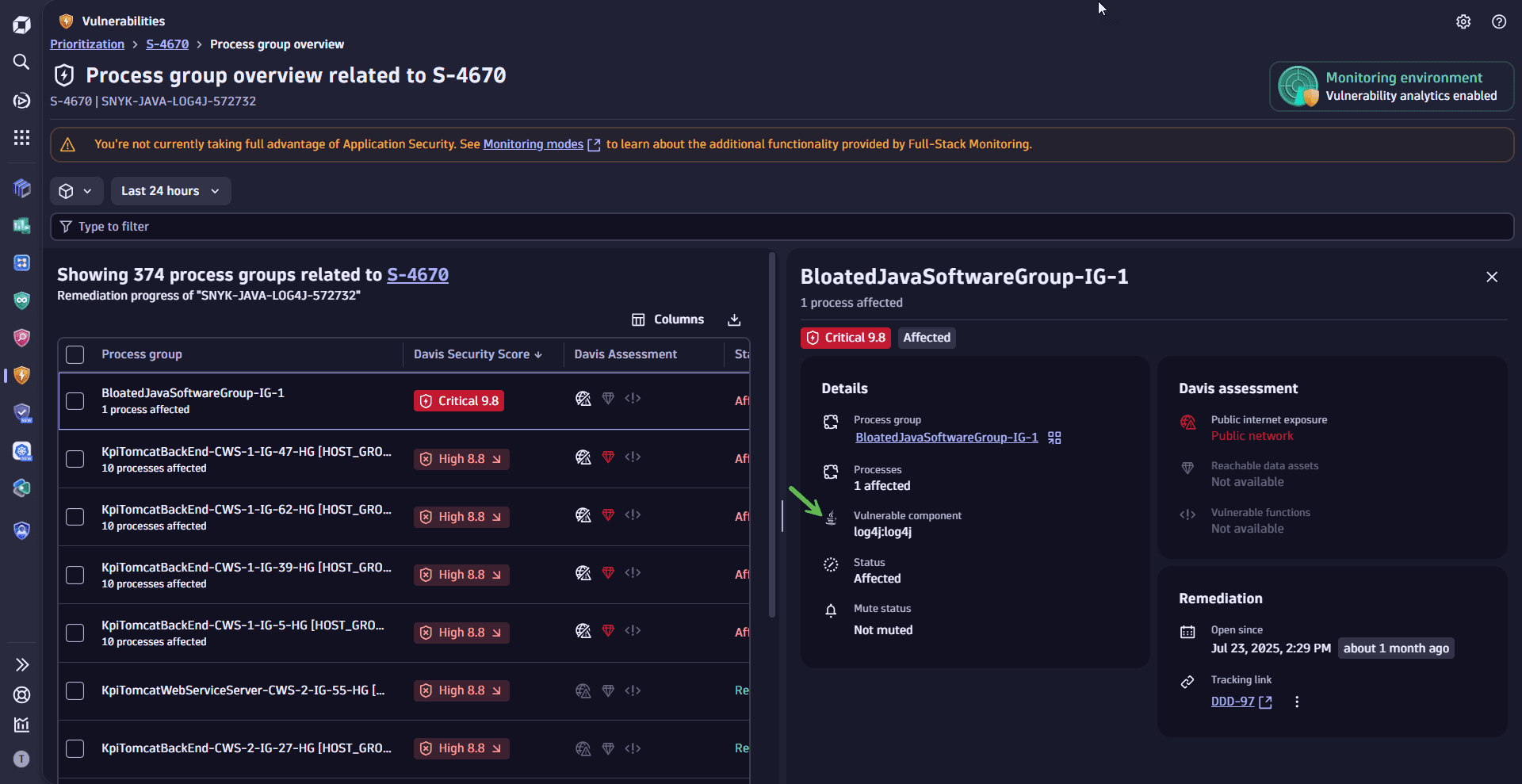Click the data assets diamond icon for KpiTomcatBackEnd-CWS-1-IG-47-HG
Image resolution: width=1522 pixels, height=784 pixels.
tap(608, 457)
